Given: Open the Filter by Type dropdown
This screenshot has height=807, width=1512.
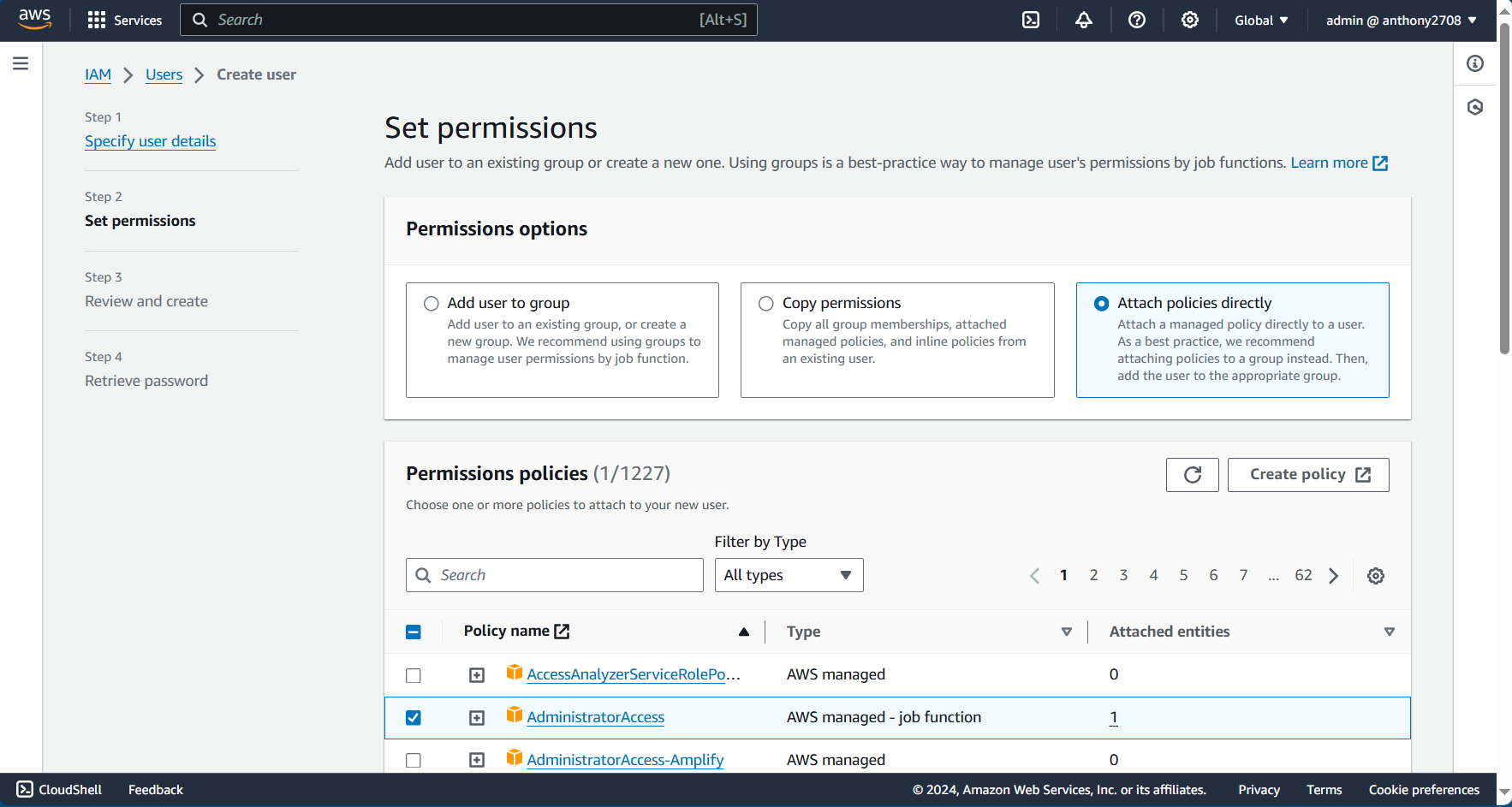Looking at the screenshot, I should (789, 575).
